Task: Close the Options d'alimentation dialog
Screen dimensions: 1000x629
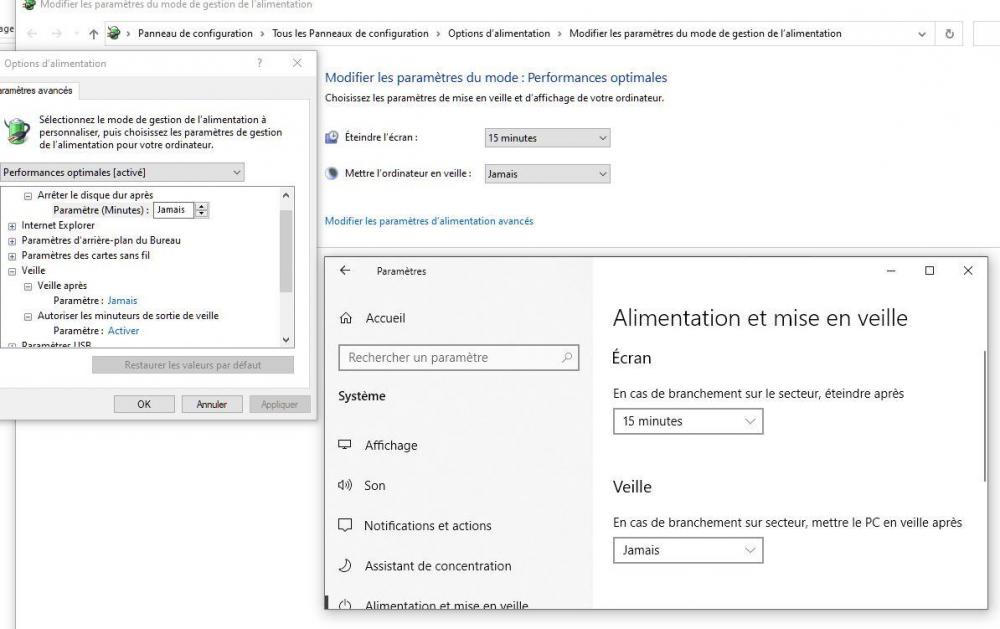Action: [297, 63]
